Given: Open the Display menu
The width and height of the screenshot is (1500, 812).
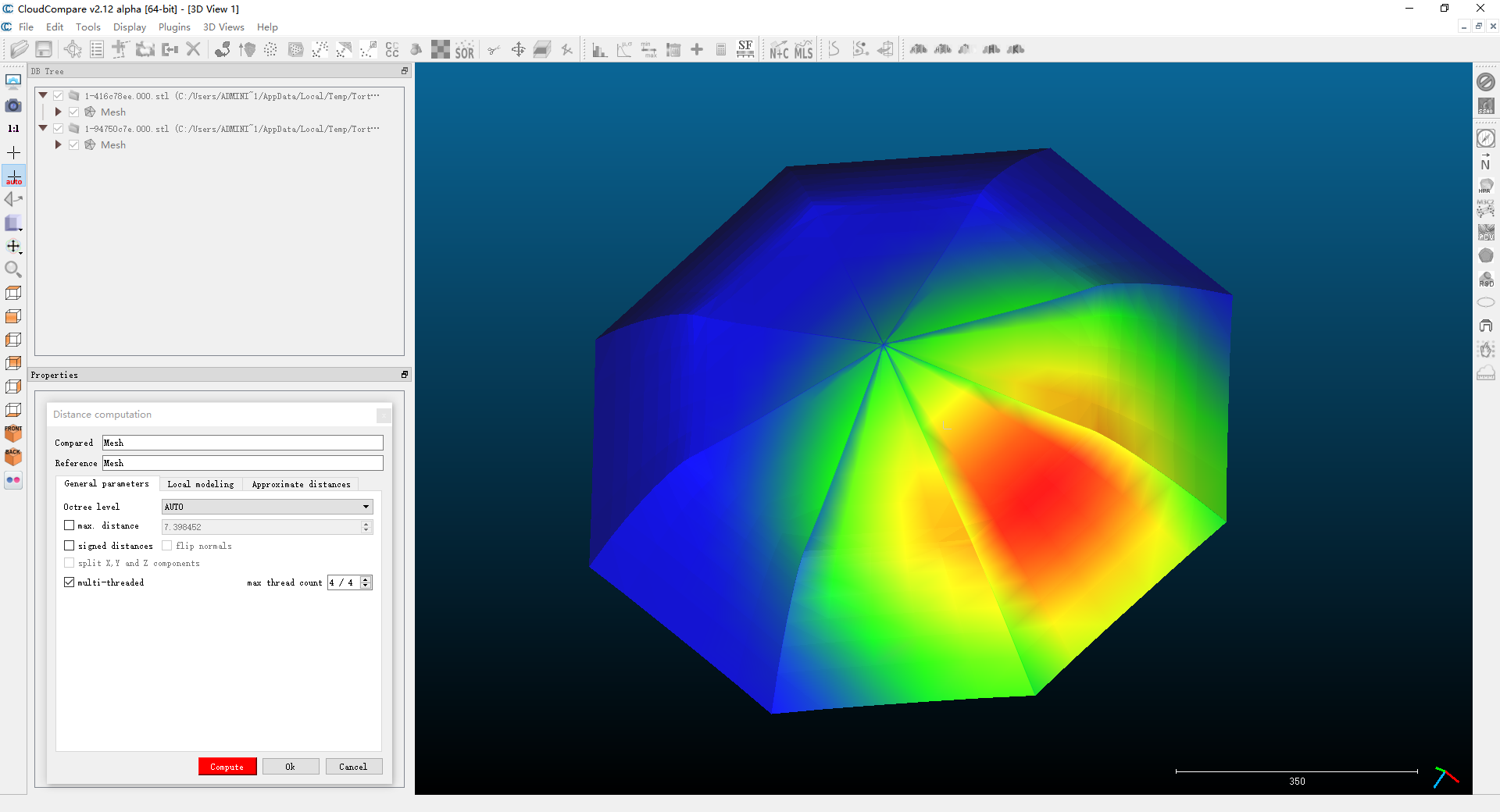Looking at the screenshot, I should pyautogui.click(x=130, y=27).
